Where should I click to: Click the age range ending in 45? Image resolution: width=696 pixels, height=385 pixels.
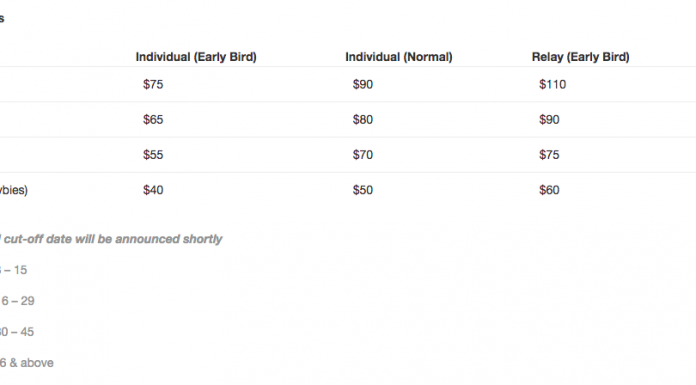point(17,332)
